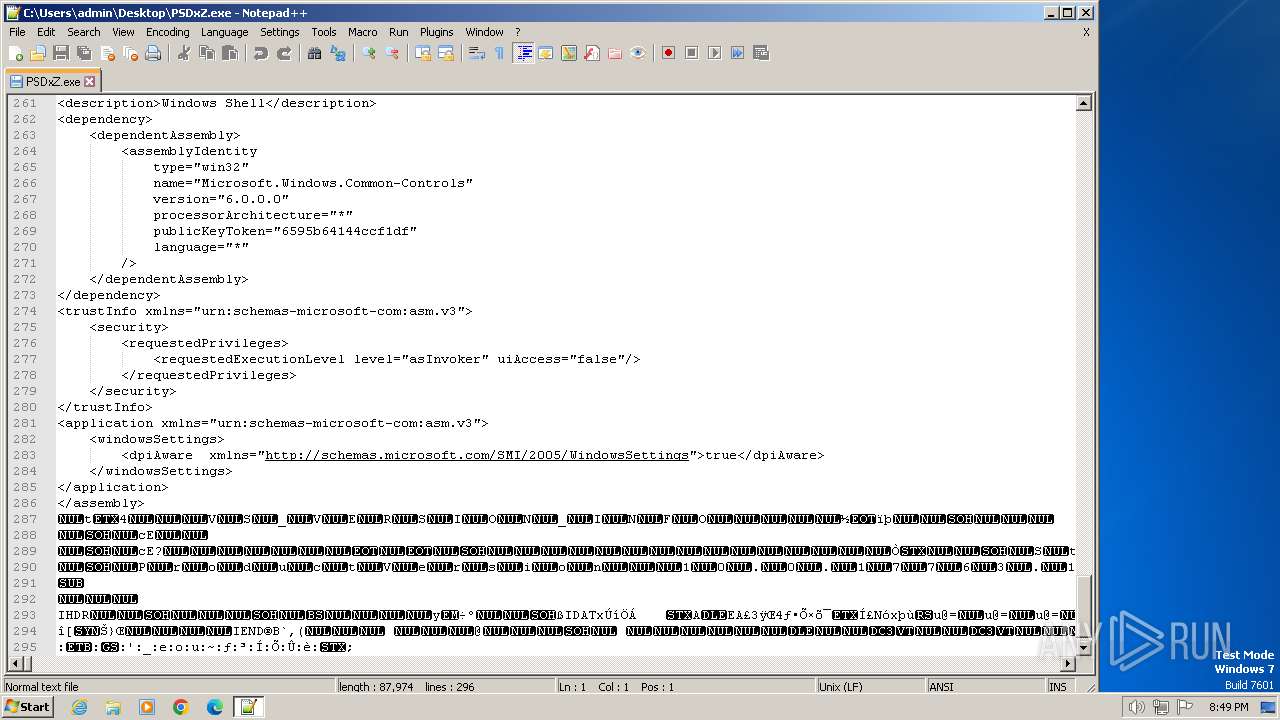This screenshot has width=1280, height=720.
Task: Click the Redo arrow icon
Action: (x=284, y=53)
